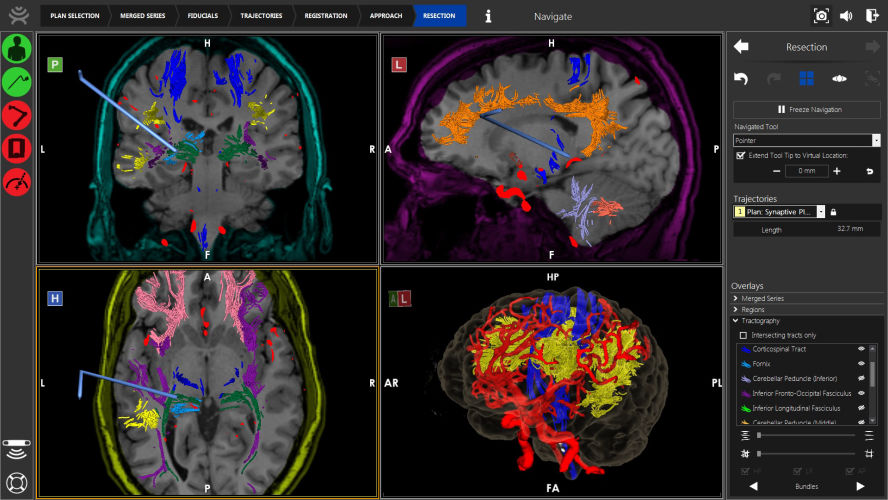The width and height of the screenshot is (888, 500).
Task: Click the green patient status icon
Action: [x=16, y=49]
